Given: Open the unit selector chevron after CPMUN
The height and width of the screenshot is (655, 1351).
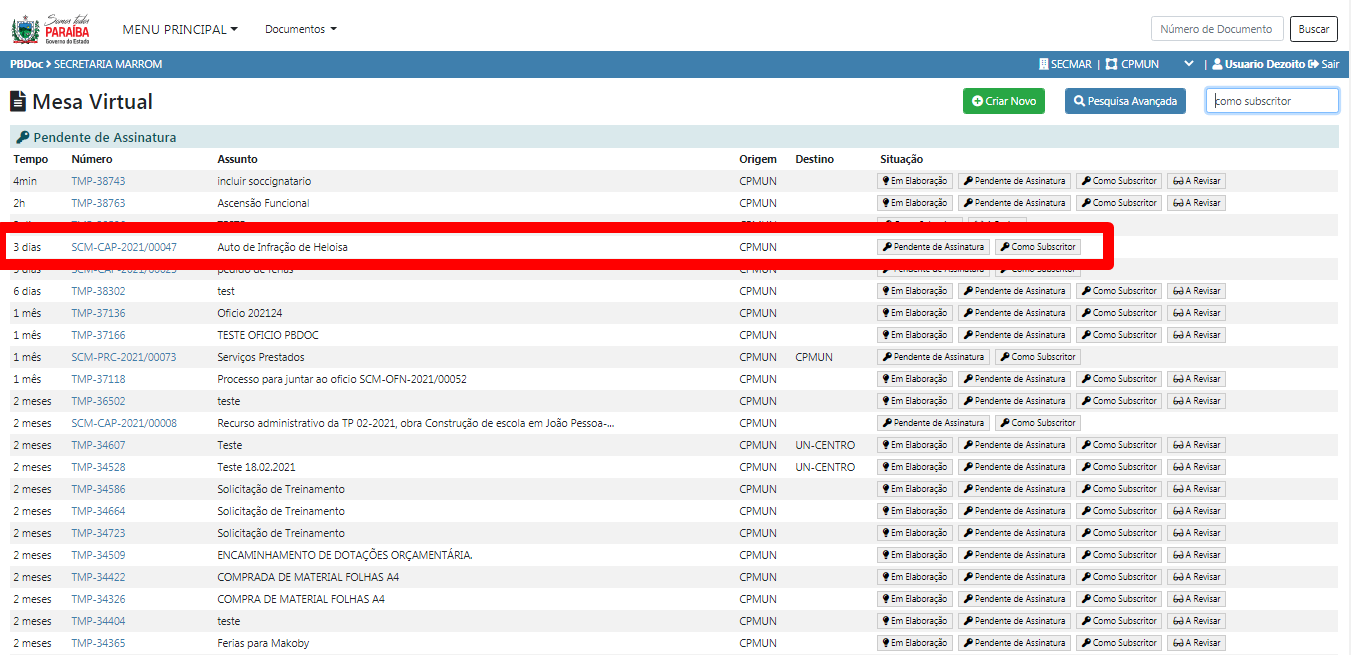Looking at the screenshot, I should 1188,64.
